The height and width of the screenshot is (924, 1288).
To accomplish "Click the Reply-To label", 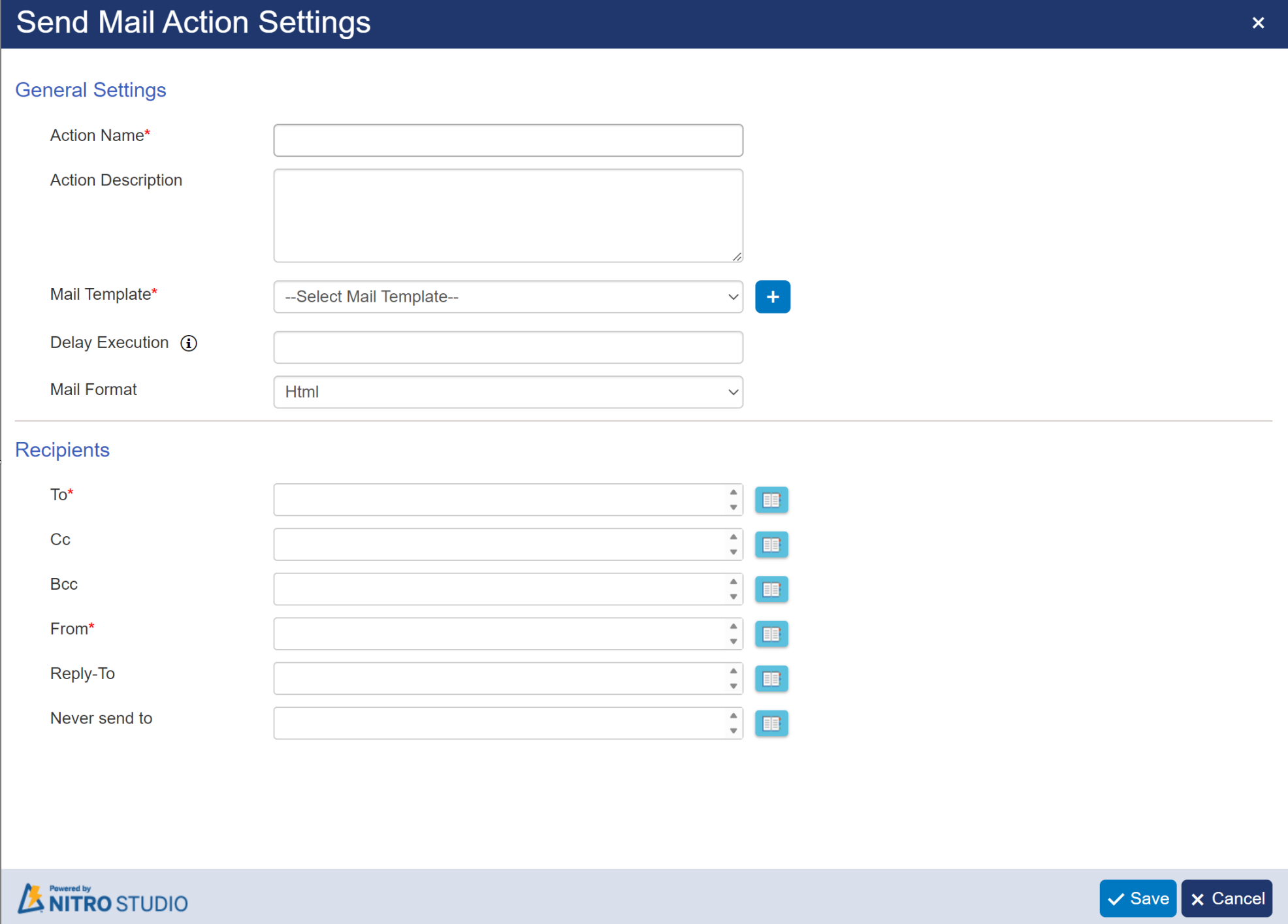I will tap(82, 674).
